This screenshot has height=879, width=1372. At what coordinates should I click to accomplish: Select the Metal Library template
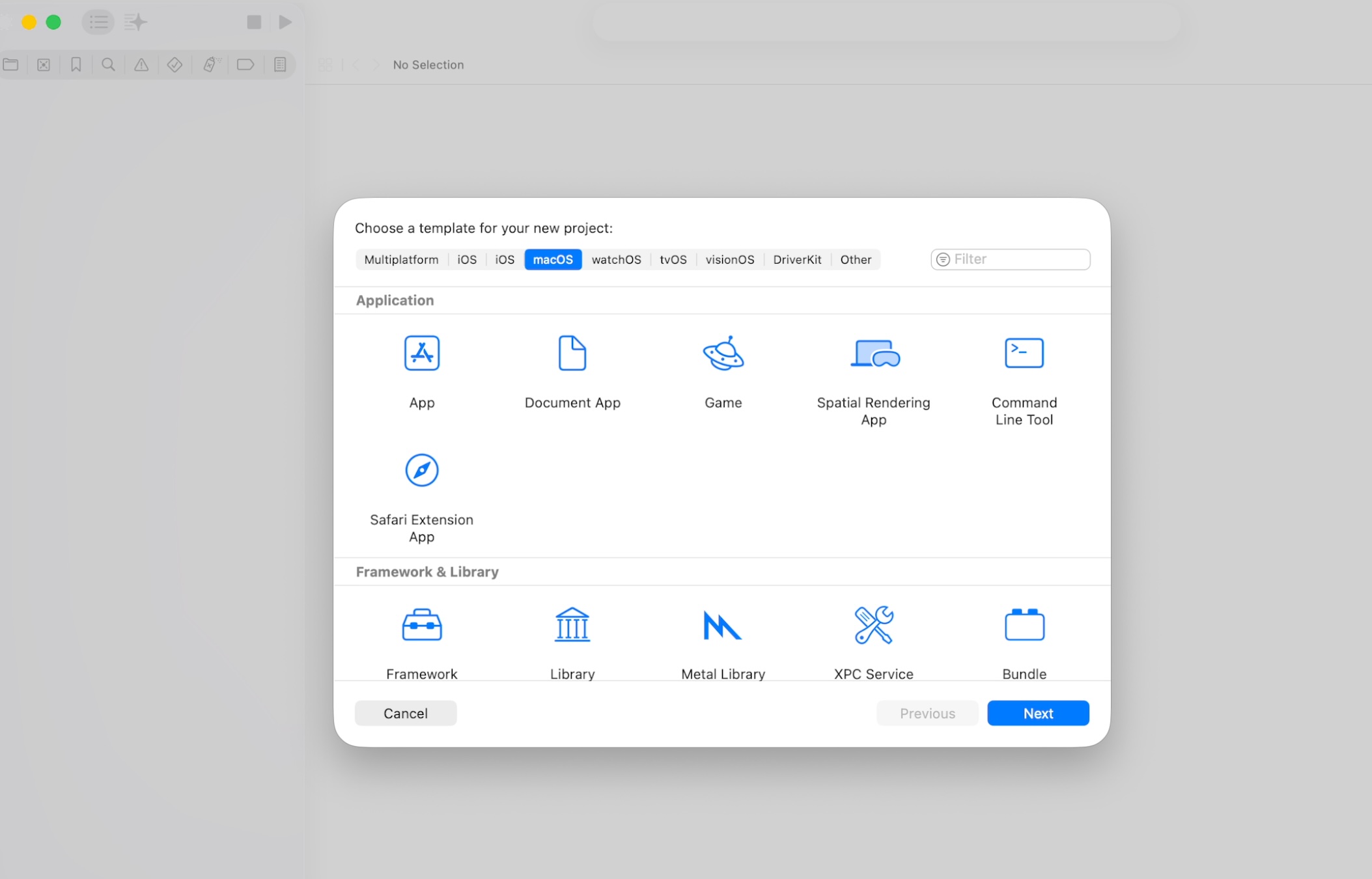(x=723, y=626)
